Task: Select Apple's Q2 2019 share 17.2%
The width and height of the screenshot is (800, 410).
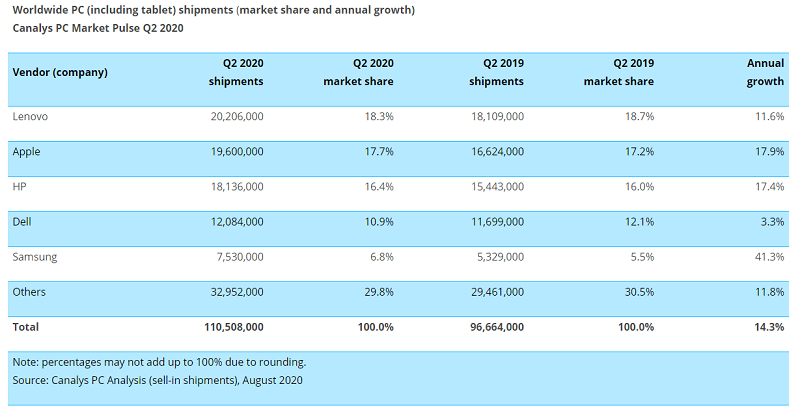Action: 639,151
